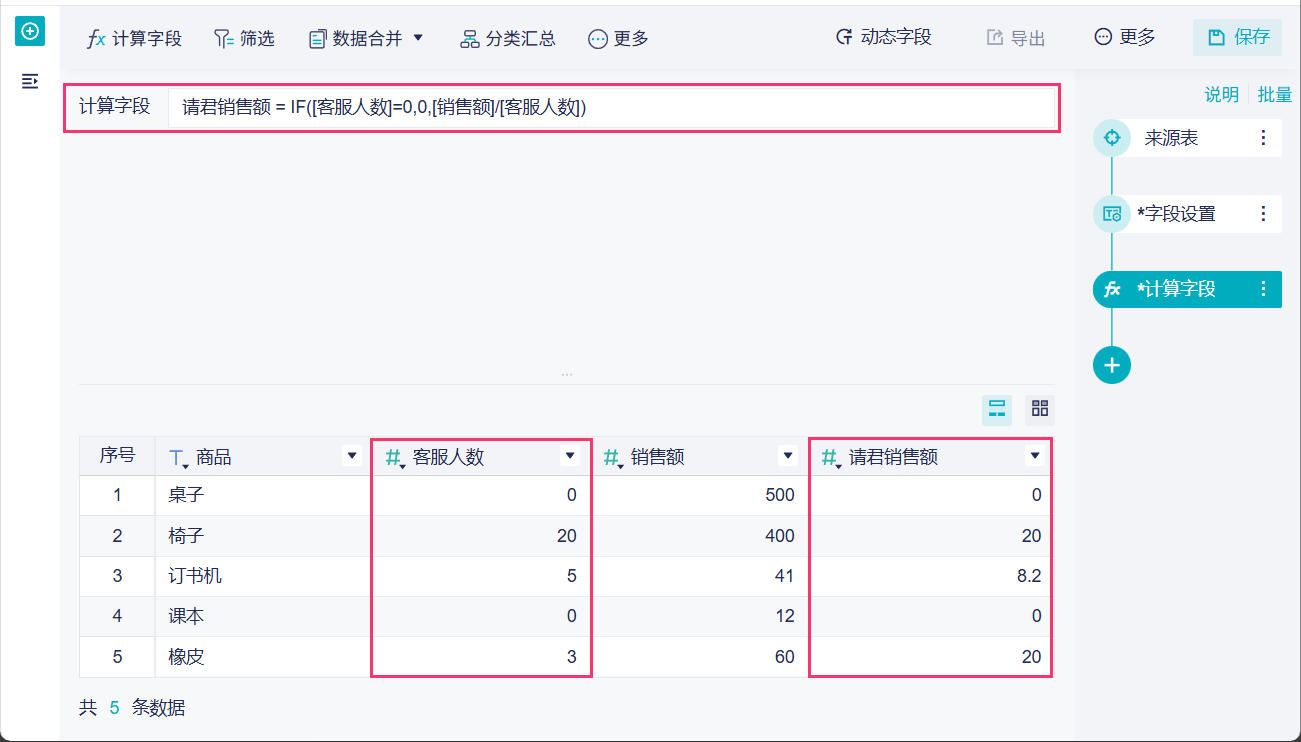This screenshot has width=1301, height=742.
Task: Open options menu for 来源表 step
Action: coord(1263,138)
